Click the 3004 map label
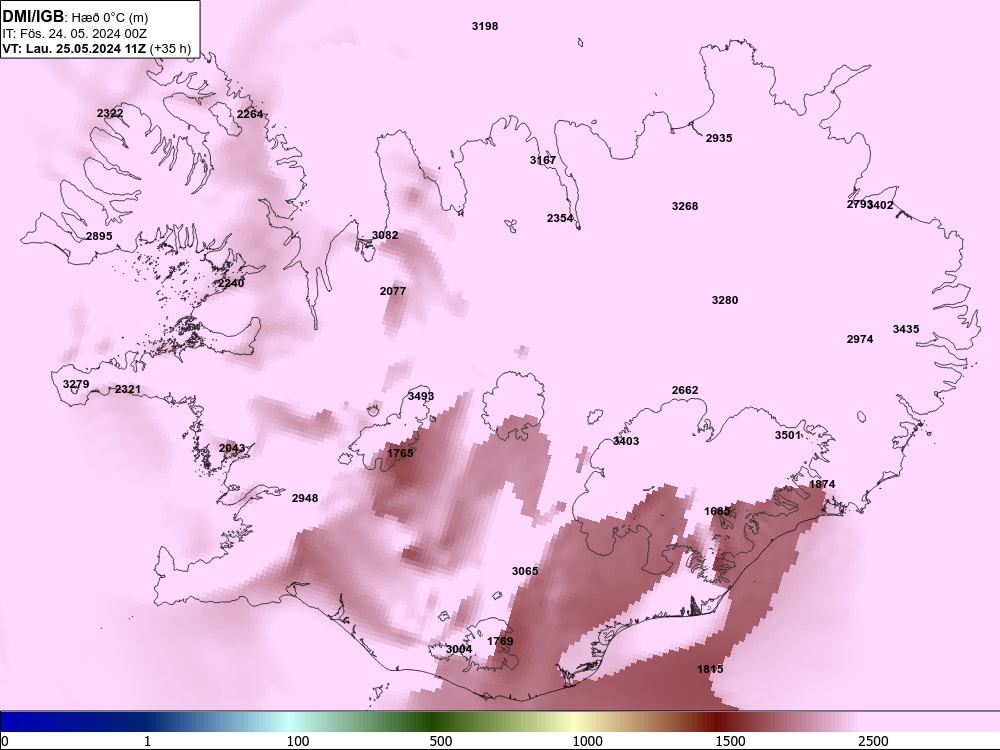The image size is (1000, 750). point(459,649)
